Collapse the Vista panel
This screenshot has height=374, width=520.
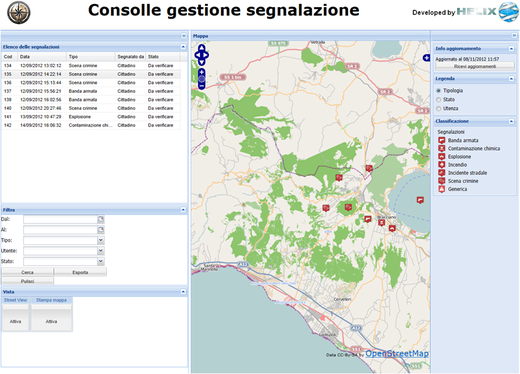coord(183,292)
